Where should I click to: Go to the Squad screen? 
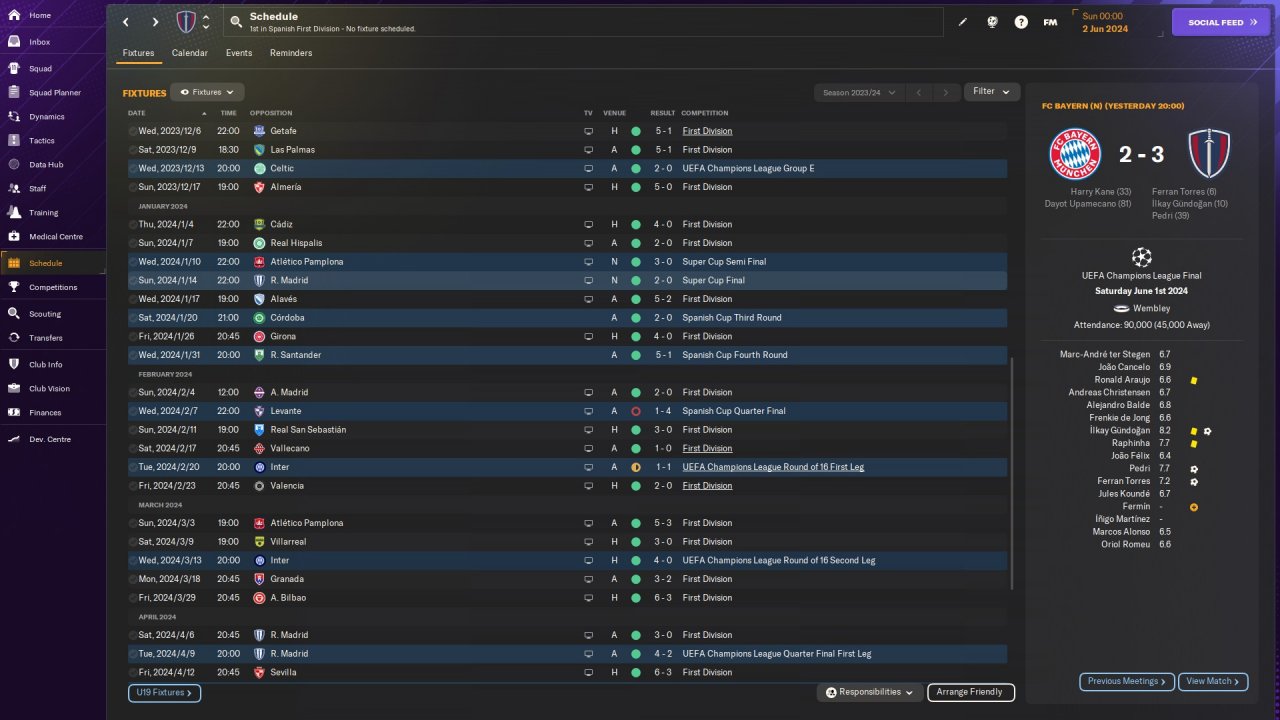tap(40, 69)
